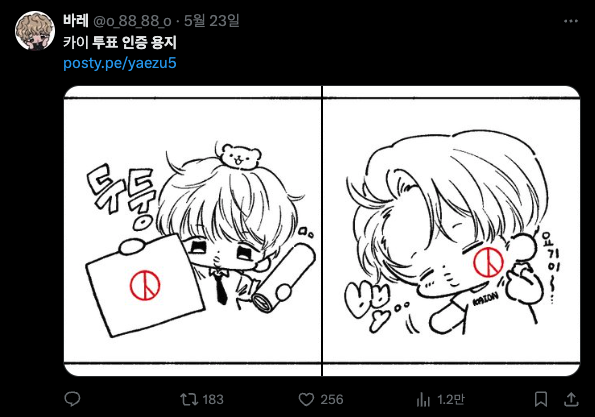The width and height of the screenshot is (595, 417).
Task: Open the reply speech bubble icon
Action: pyautogui.click(x=72, y=399)
